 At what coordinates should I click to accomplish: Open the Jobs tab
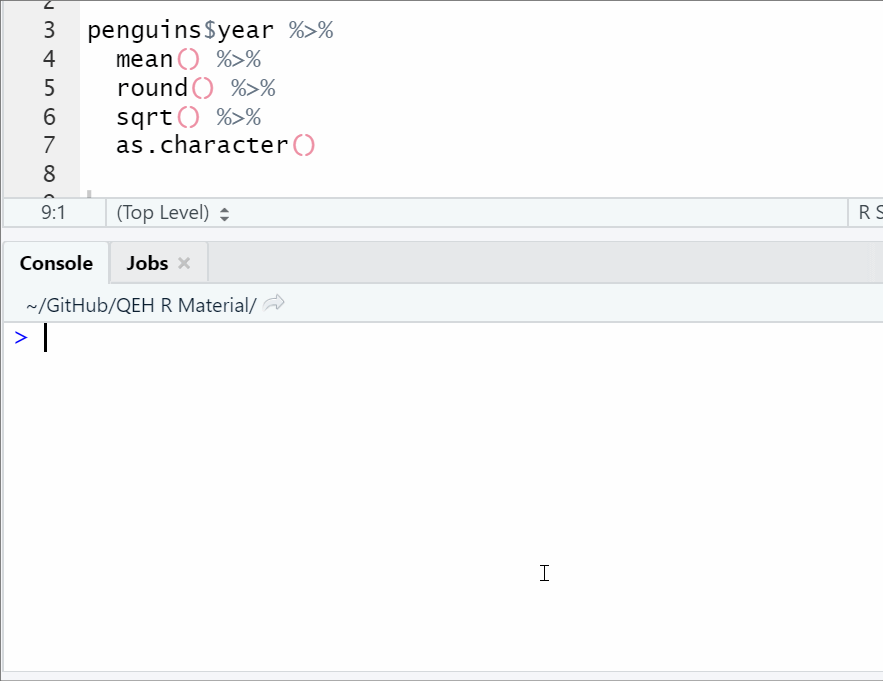pyautogui.click(x=147, y=263)
